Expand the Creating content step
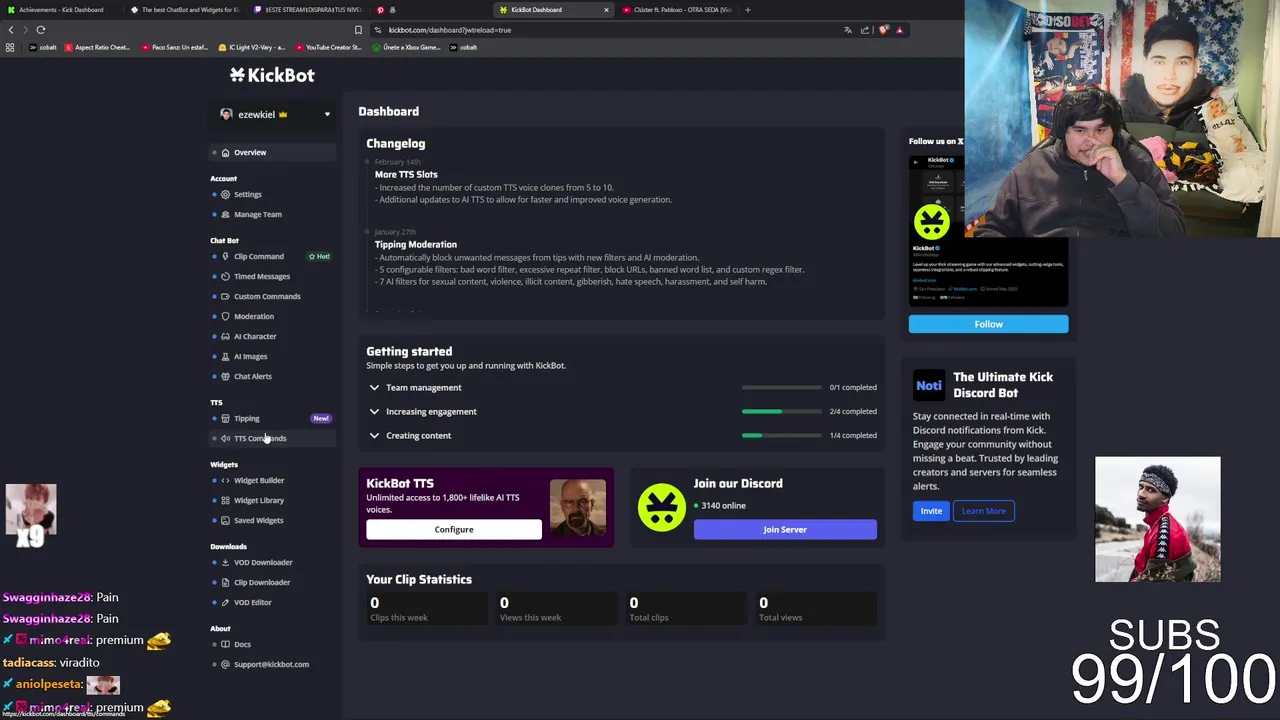1280x720 pixels. click(x=374, y=436)
